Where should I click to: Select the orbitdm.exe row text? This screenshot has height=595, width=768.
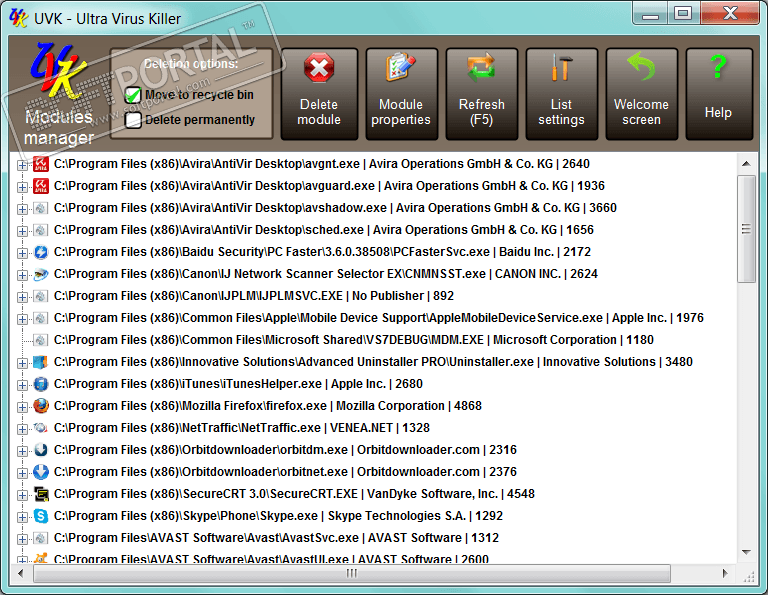click(x=286, y=450)
